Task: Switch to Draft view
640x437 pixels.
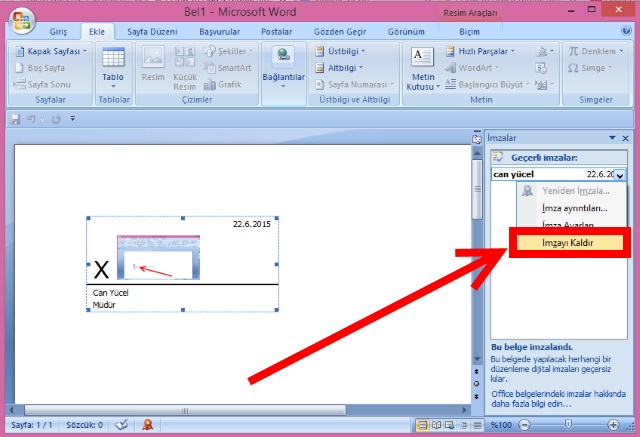Action: click(477, 426)
